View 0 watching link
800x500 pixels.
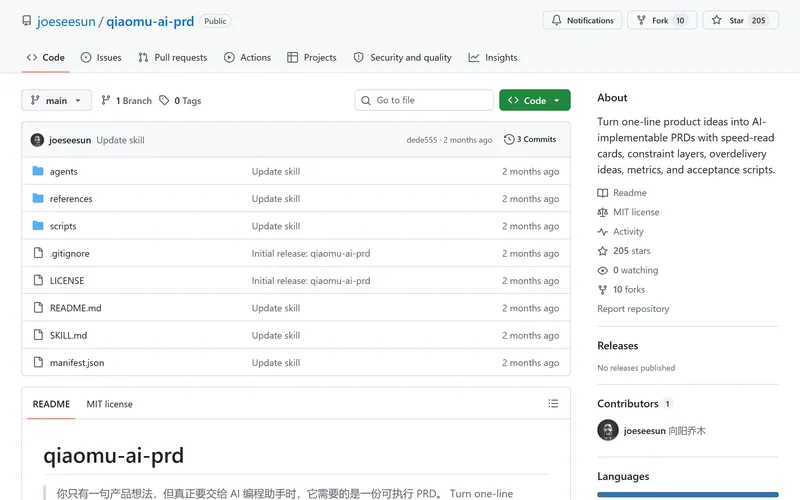point(628,270)
